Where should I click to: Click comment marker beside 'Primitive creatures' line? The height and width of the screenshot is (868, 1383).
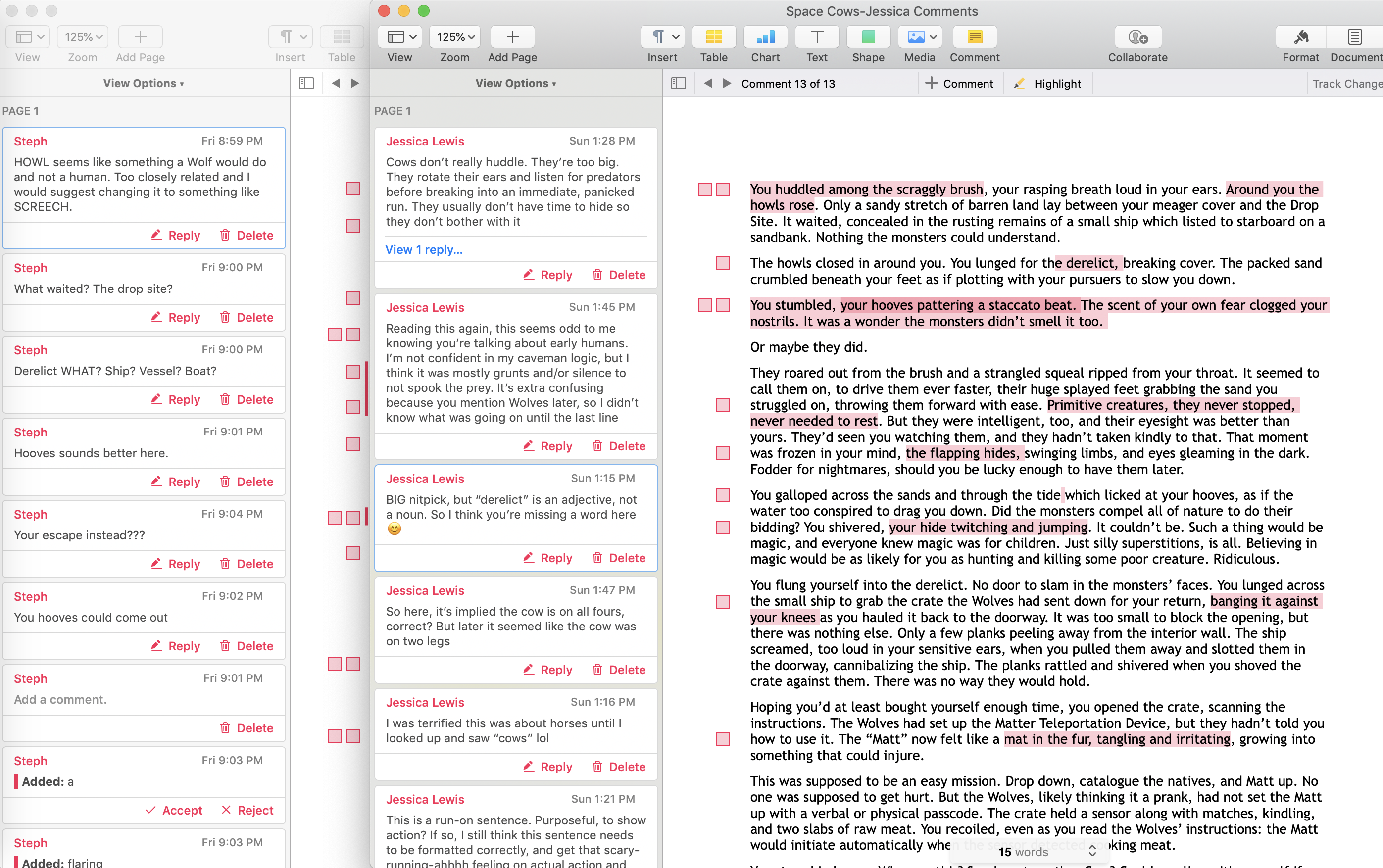coord(723,405)
